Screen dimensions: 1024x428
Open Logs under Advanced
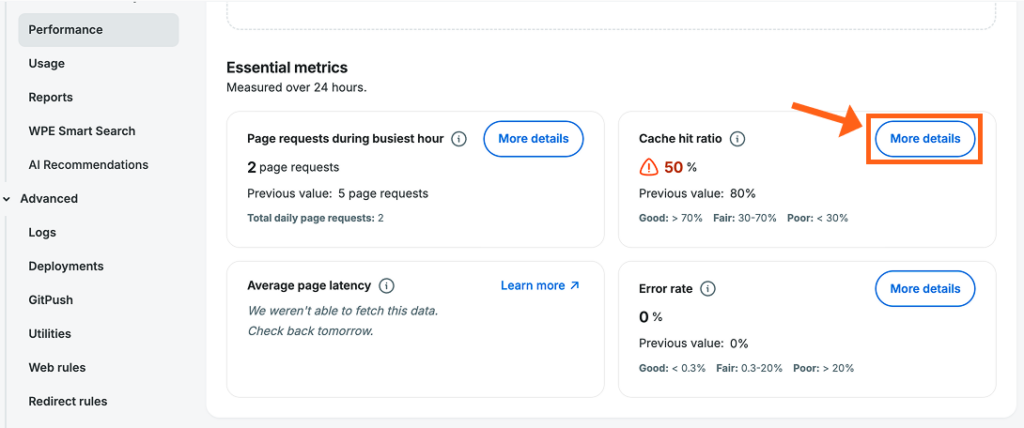(42, 233)
